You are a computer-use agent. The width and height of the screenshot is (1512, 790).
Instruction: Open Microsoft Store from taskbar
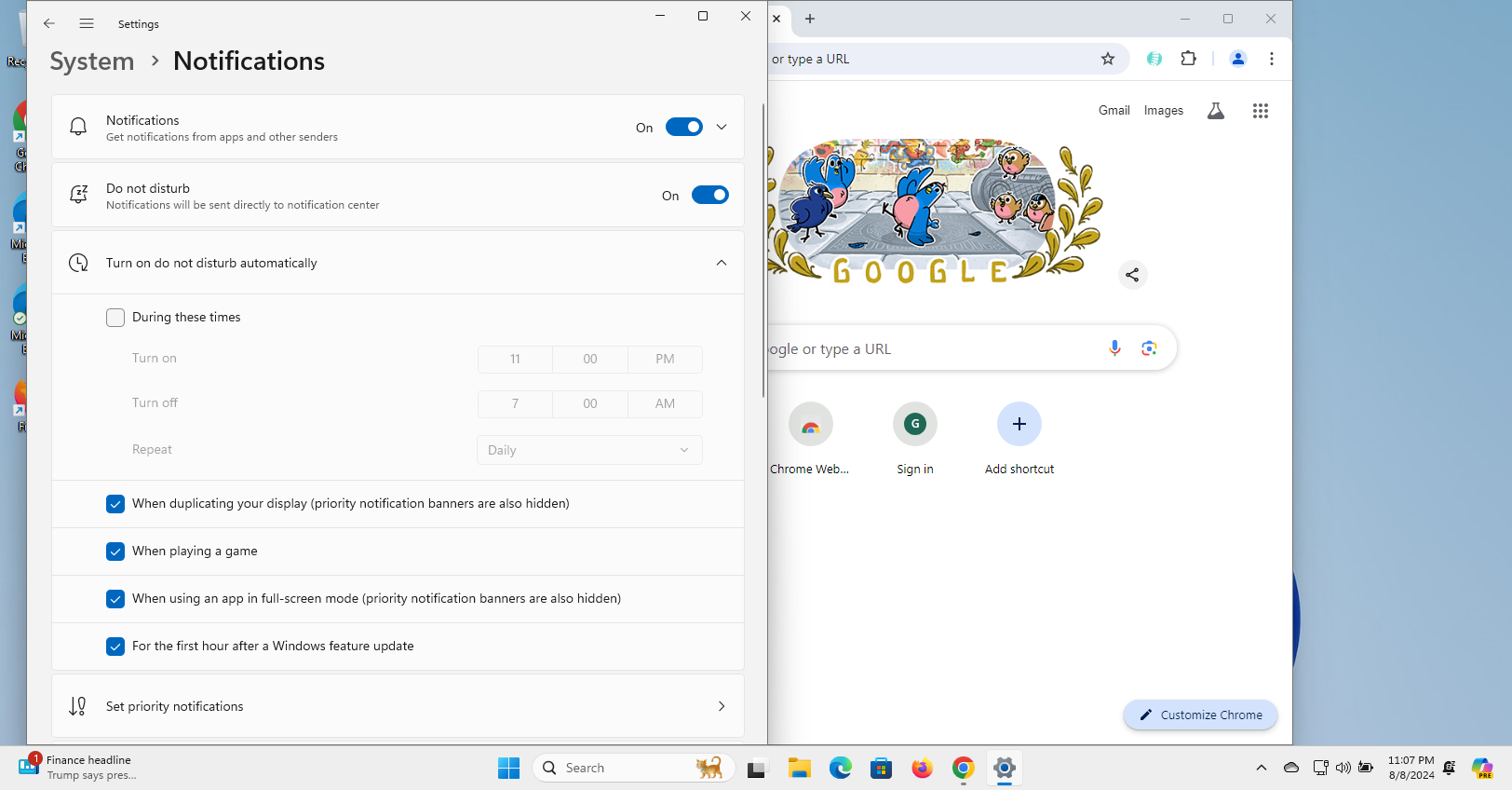click(882, 768)
